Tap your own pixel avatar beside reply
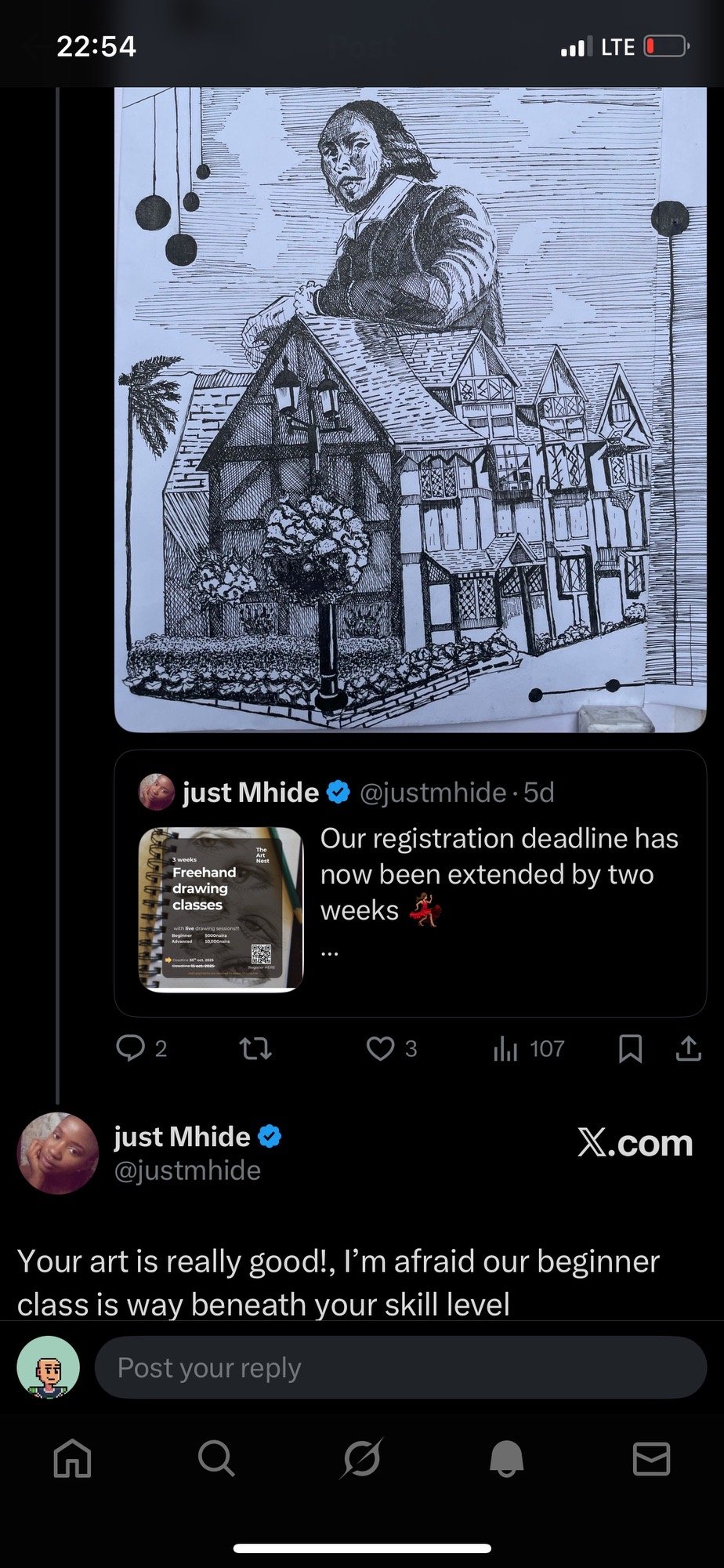 [49, 1367]
